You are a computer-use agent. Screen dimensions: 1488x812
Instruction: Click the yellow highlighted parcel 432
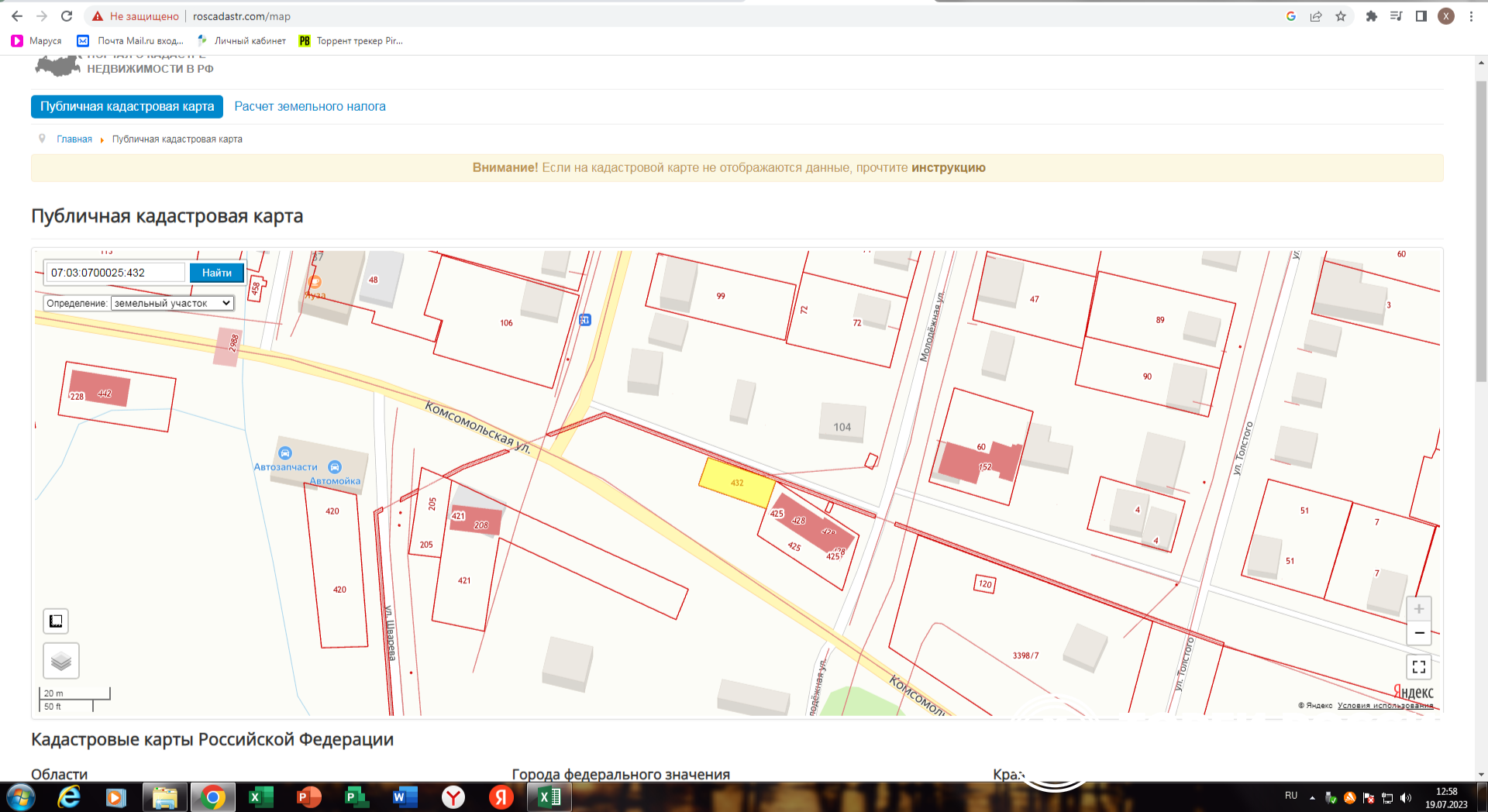(736, 483)
